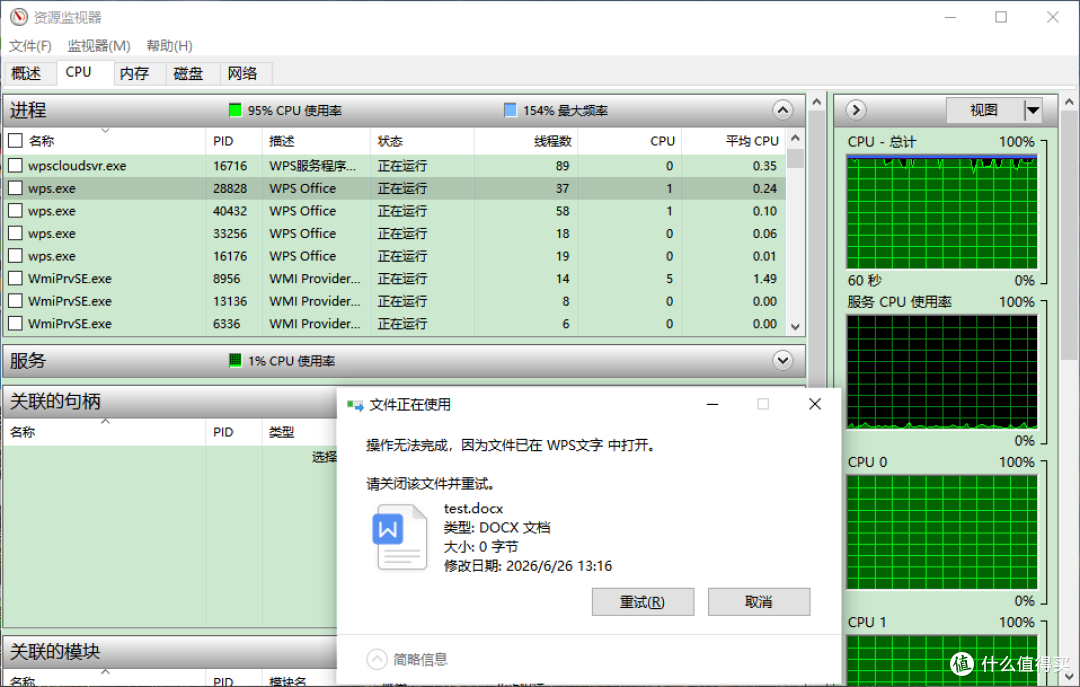
Task: Sort processes by the 平均 CPU column header
Action: (734, 141)
